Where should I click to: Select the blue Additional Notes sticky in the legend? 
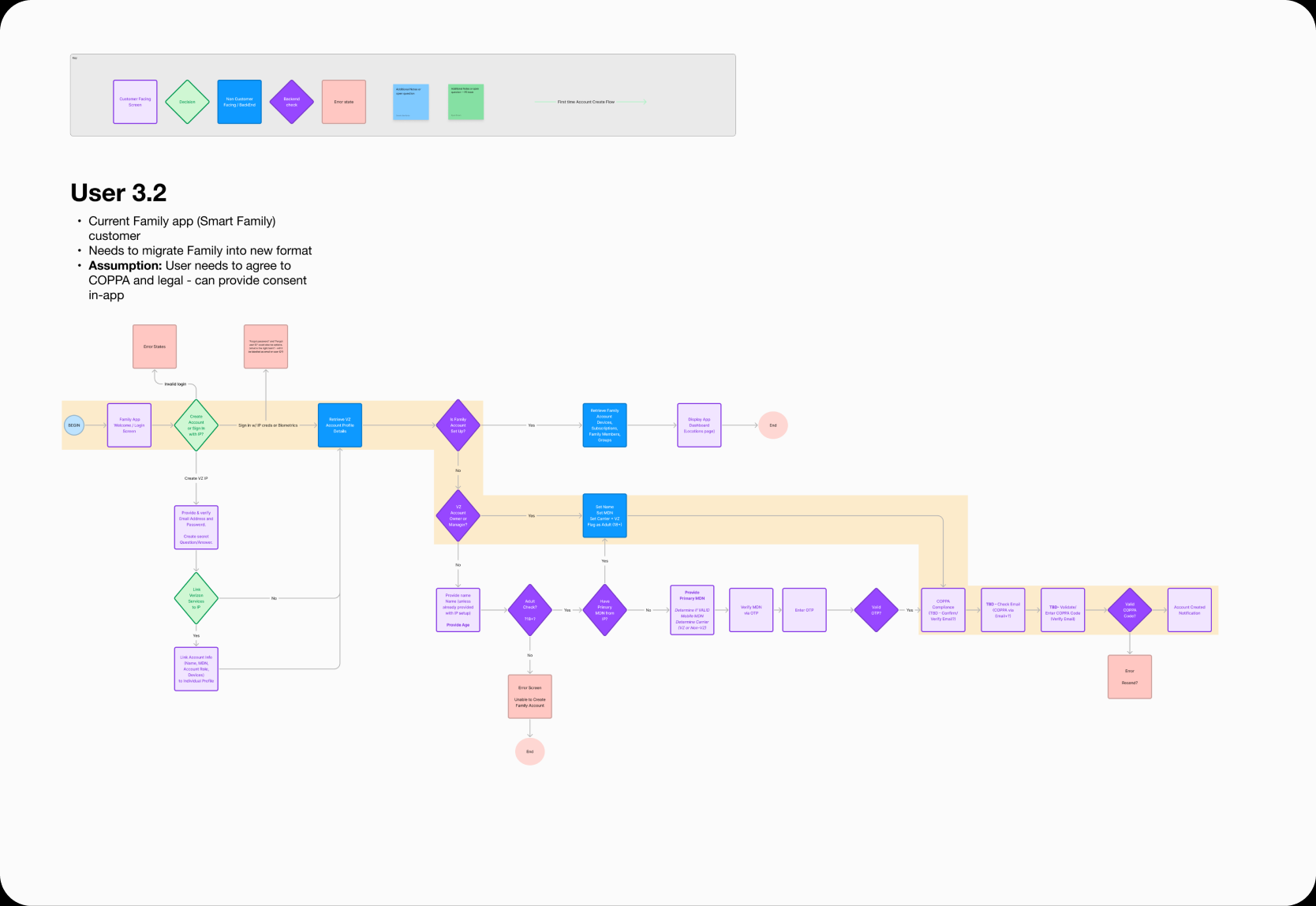[411, 103]
